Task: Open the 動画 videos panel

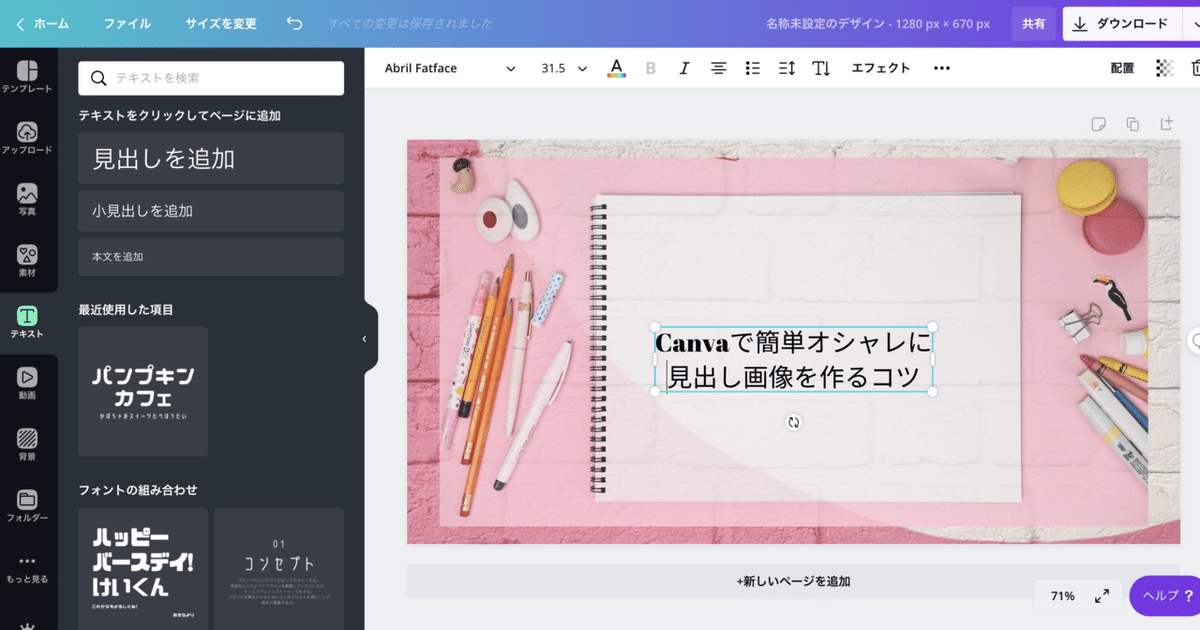Action: pyautogui.click(x=28, y=383)
